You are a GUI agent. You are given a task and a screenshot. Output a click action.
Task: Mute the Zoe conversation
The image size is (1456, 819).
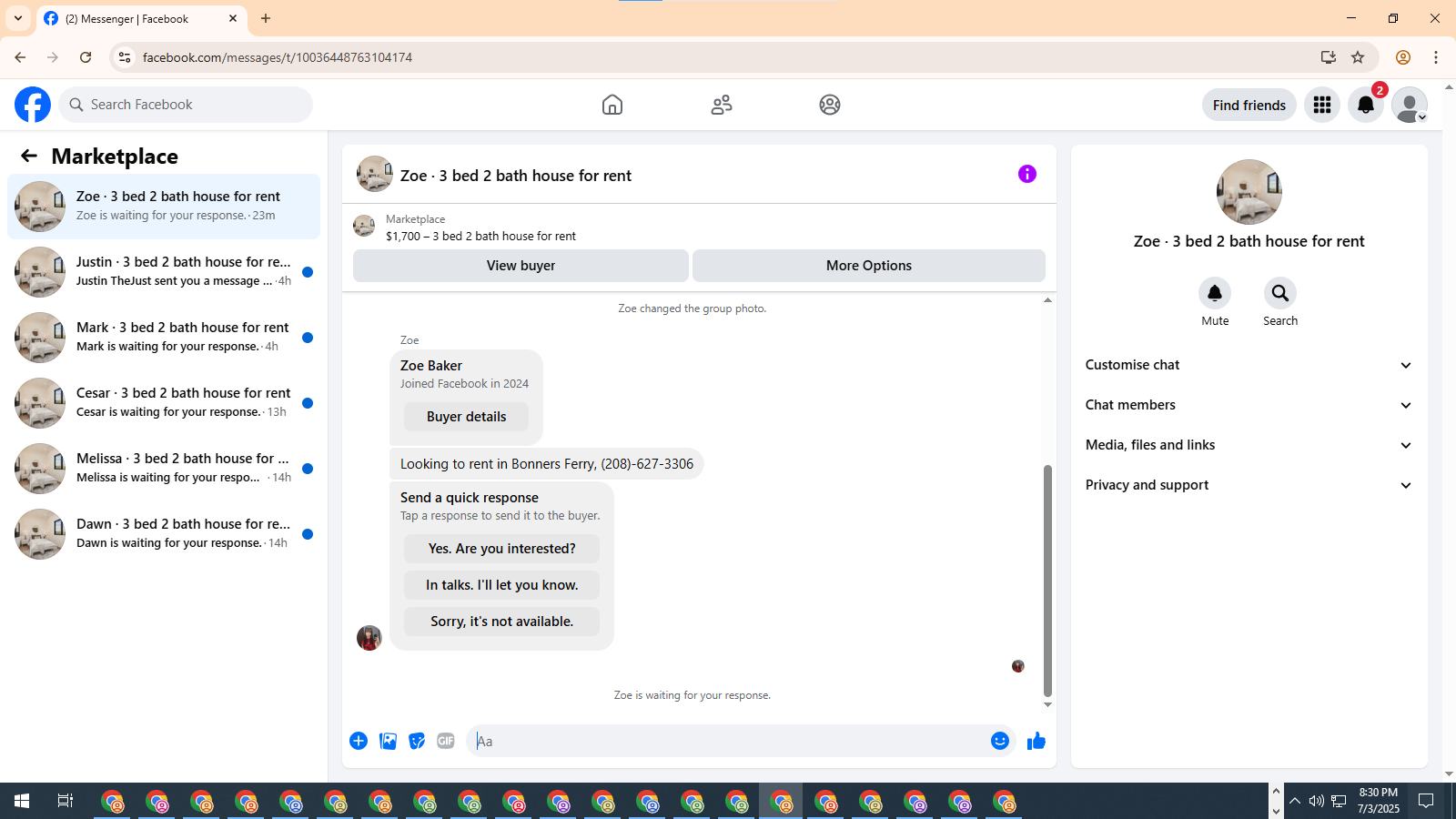1215,293
